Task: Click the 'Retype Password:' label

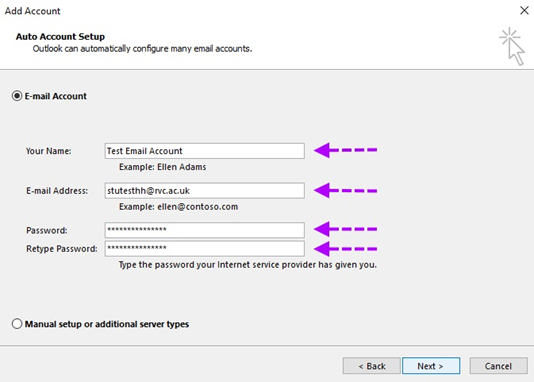Action: pyautogui.click(x=62, y=249)
